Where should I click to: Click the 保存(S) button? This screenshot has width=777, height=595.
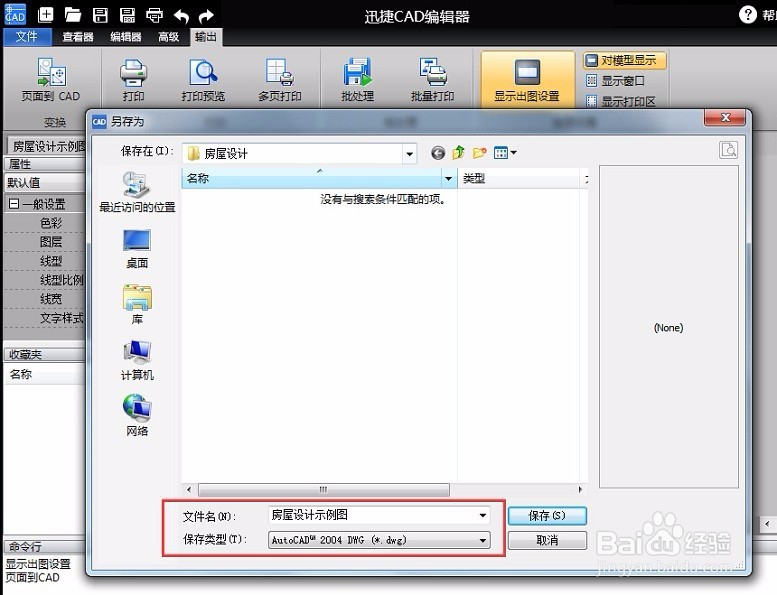click(547, 515)
